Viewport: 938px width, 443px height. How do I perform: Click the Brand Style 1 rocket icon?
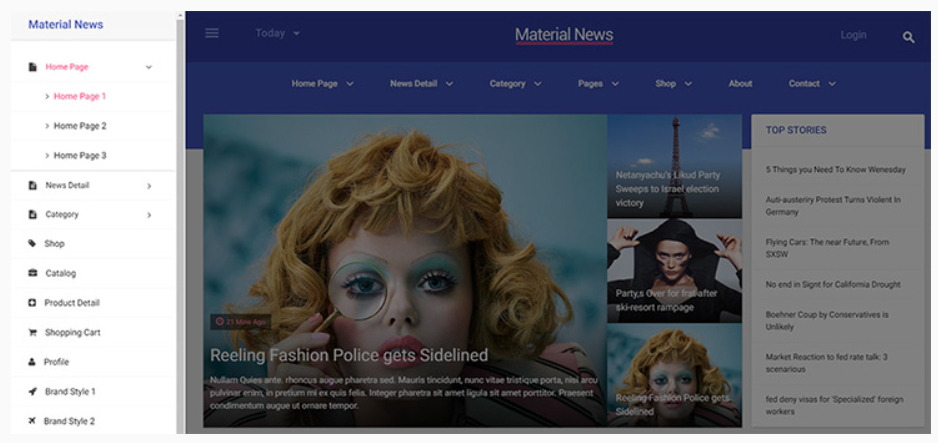[32, 392]
